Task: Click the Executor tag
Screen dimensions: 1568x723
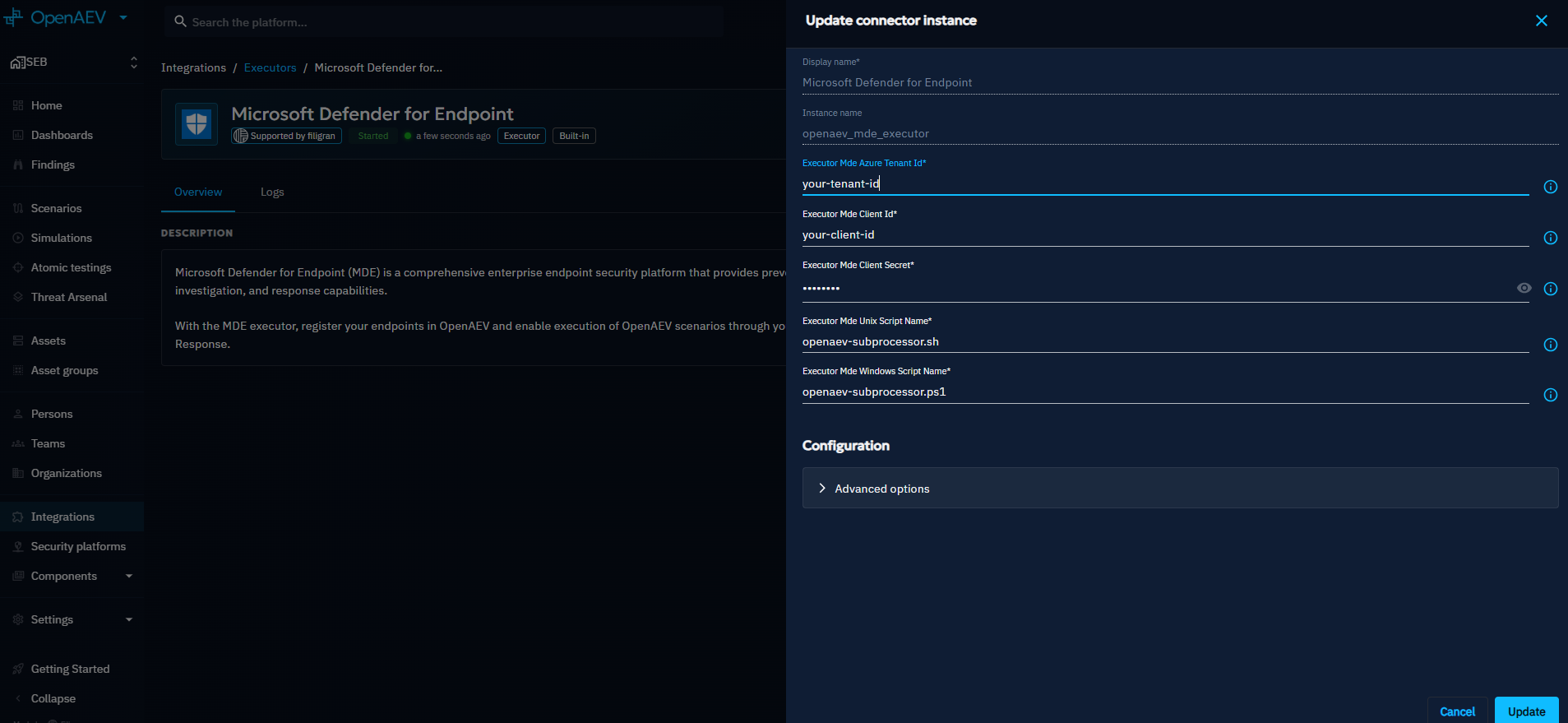Action: point(521,136)
